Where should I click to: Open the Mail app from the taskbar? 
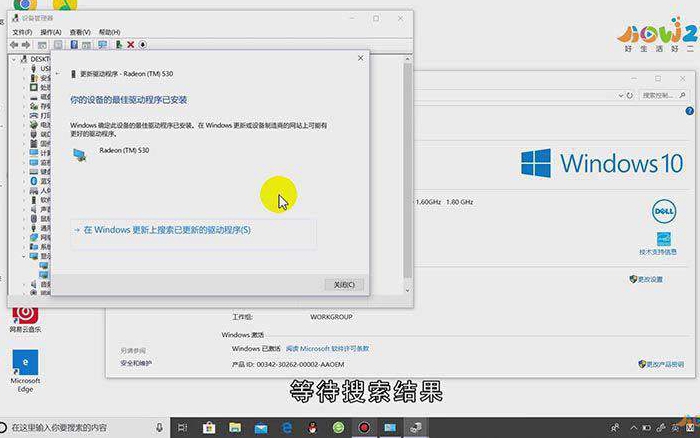[261, 428]
